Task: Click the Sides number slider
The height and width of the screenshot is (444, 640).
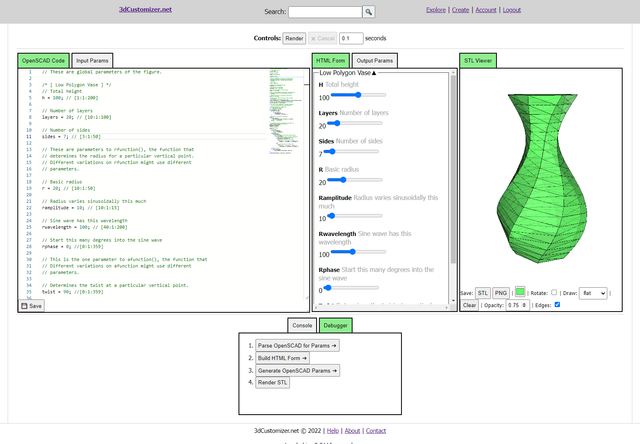Action: pyautogui.click(x=351, y=151)
